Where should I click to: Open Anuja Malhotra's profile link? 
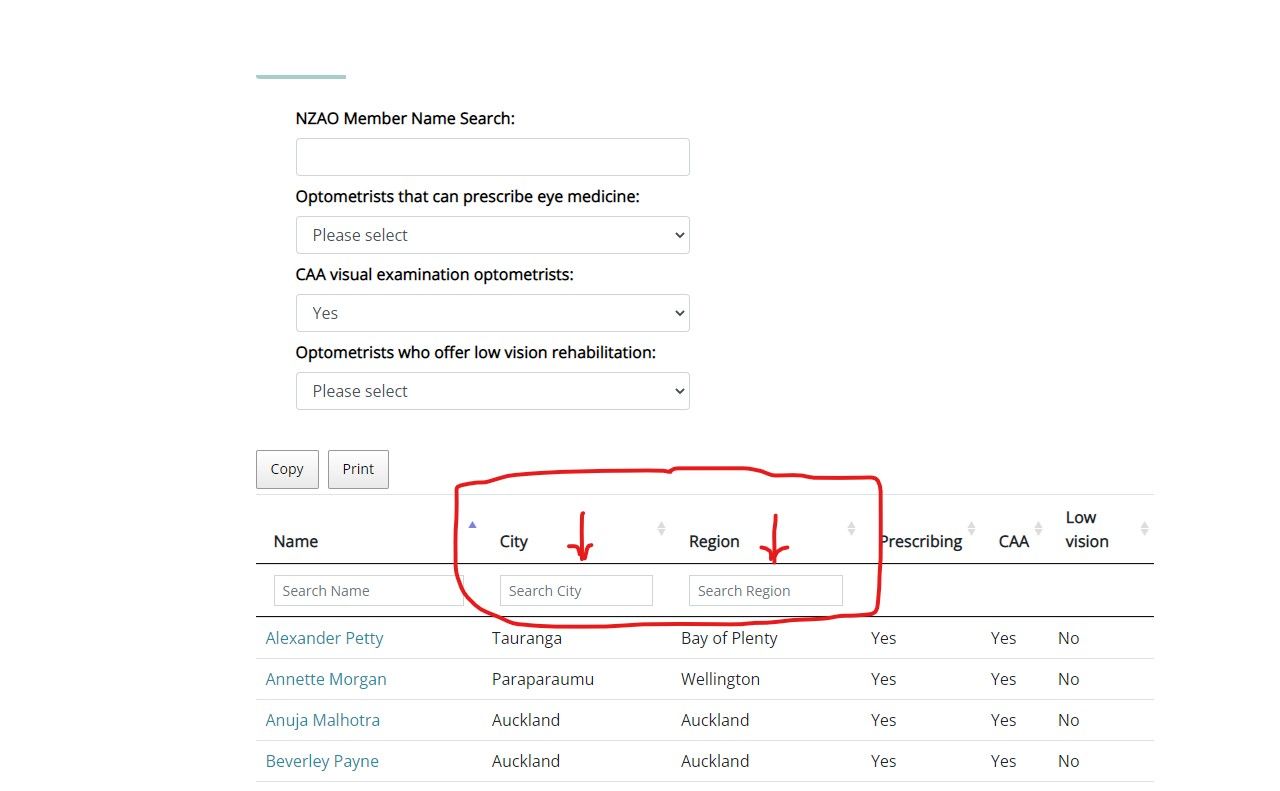coord(322,720)
